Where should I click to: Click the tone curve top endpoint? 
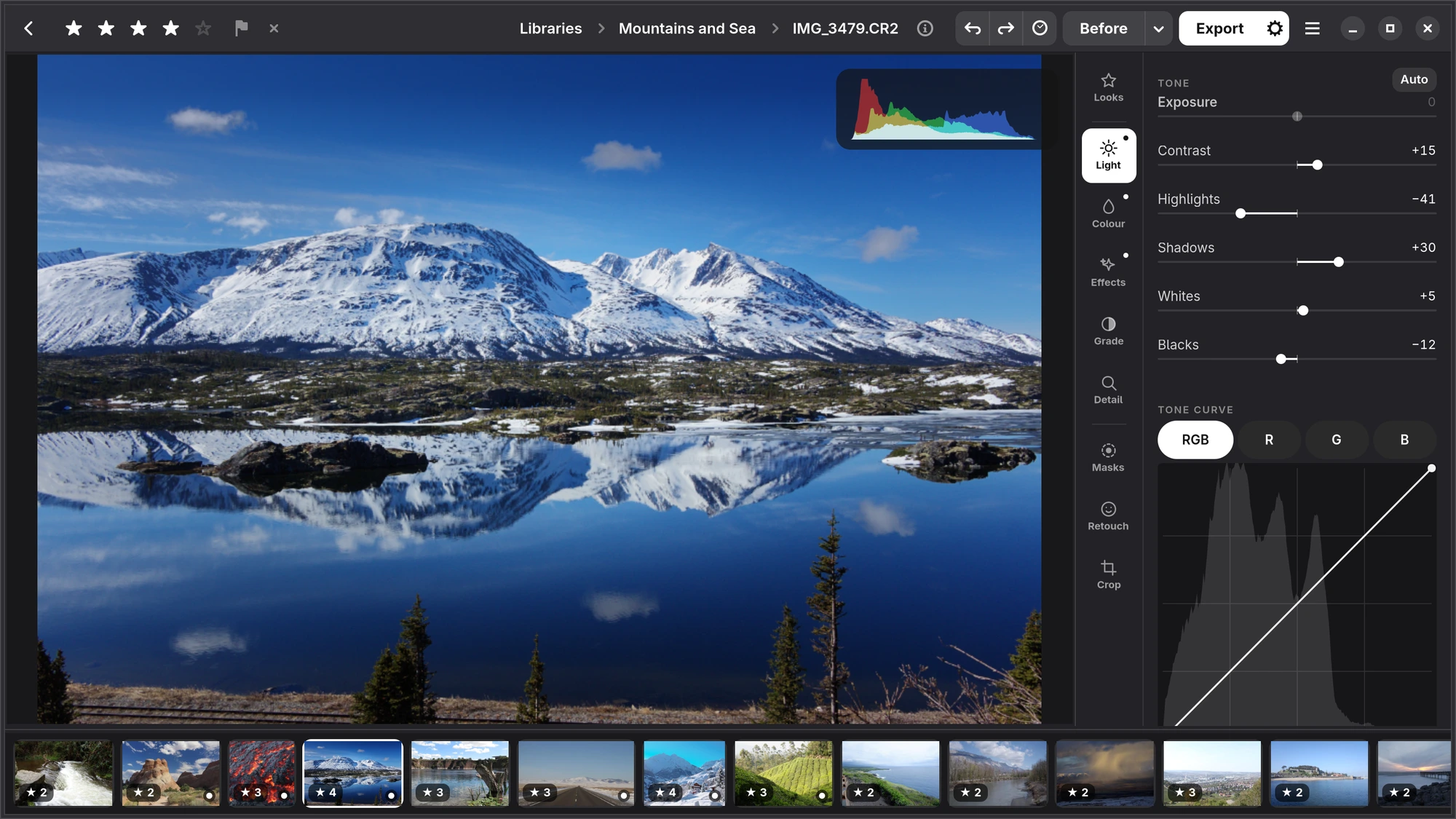(x=1431, y=468)
